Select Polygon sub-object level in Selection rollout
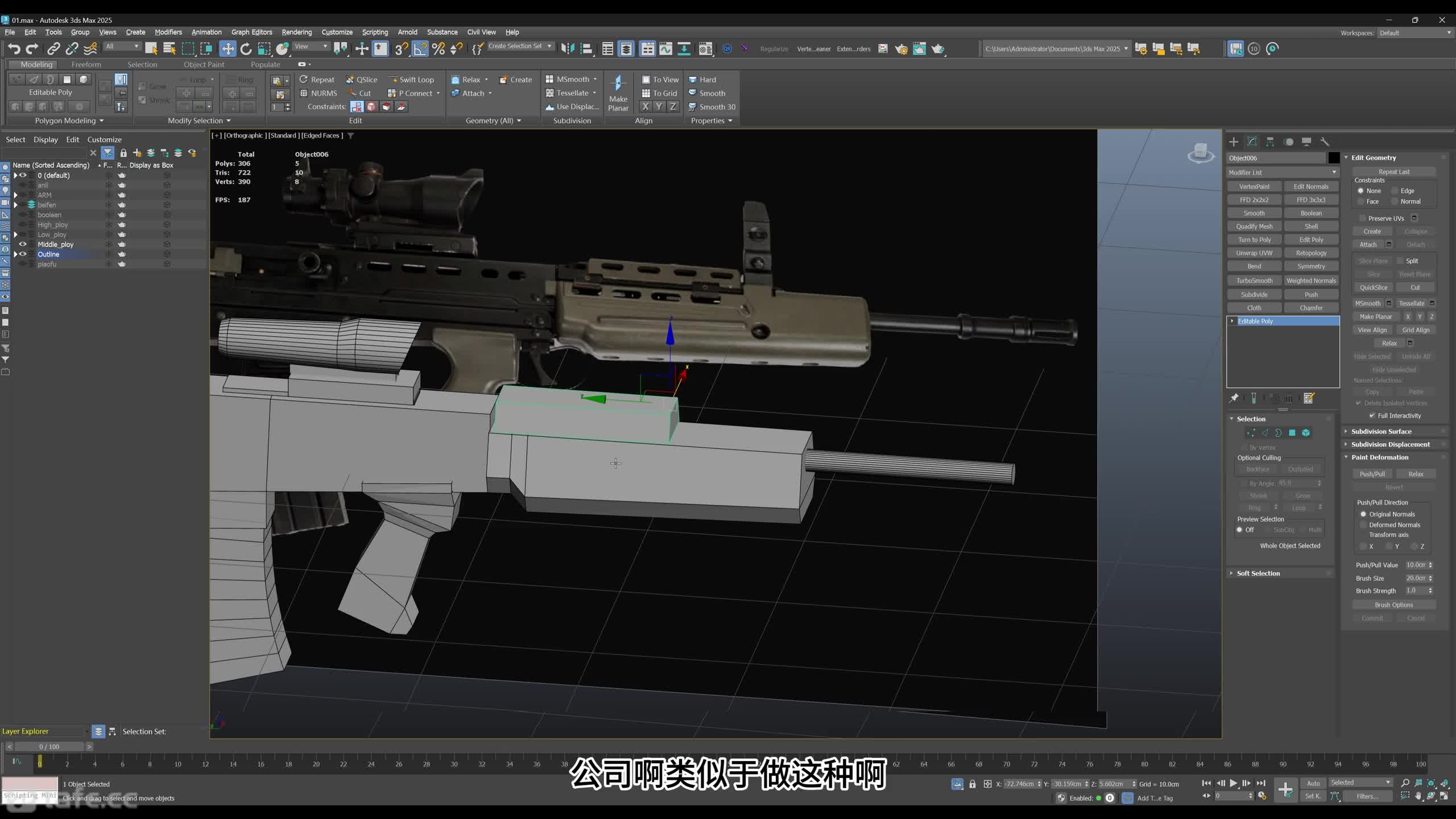Viewport: 1456px width, 819px height. click(1292, 433)
